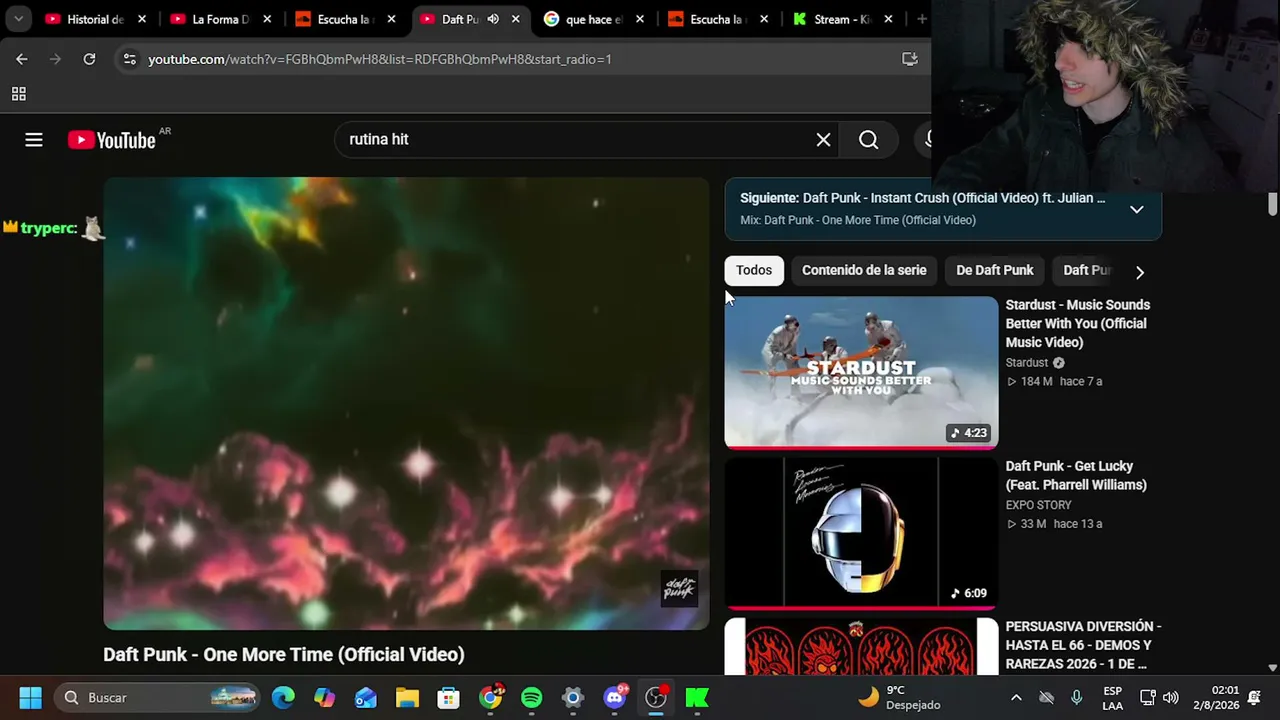
Task: Close the Historial de tab
Action: coord(142,19)
